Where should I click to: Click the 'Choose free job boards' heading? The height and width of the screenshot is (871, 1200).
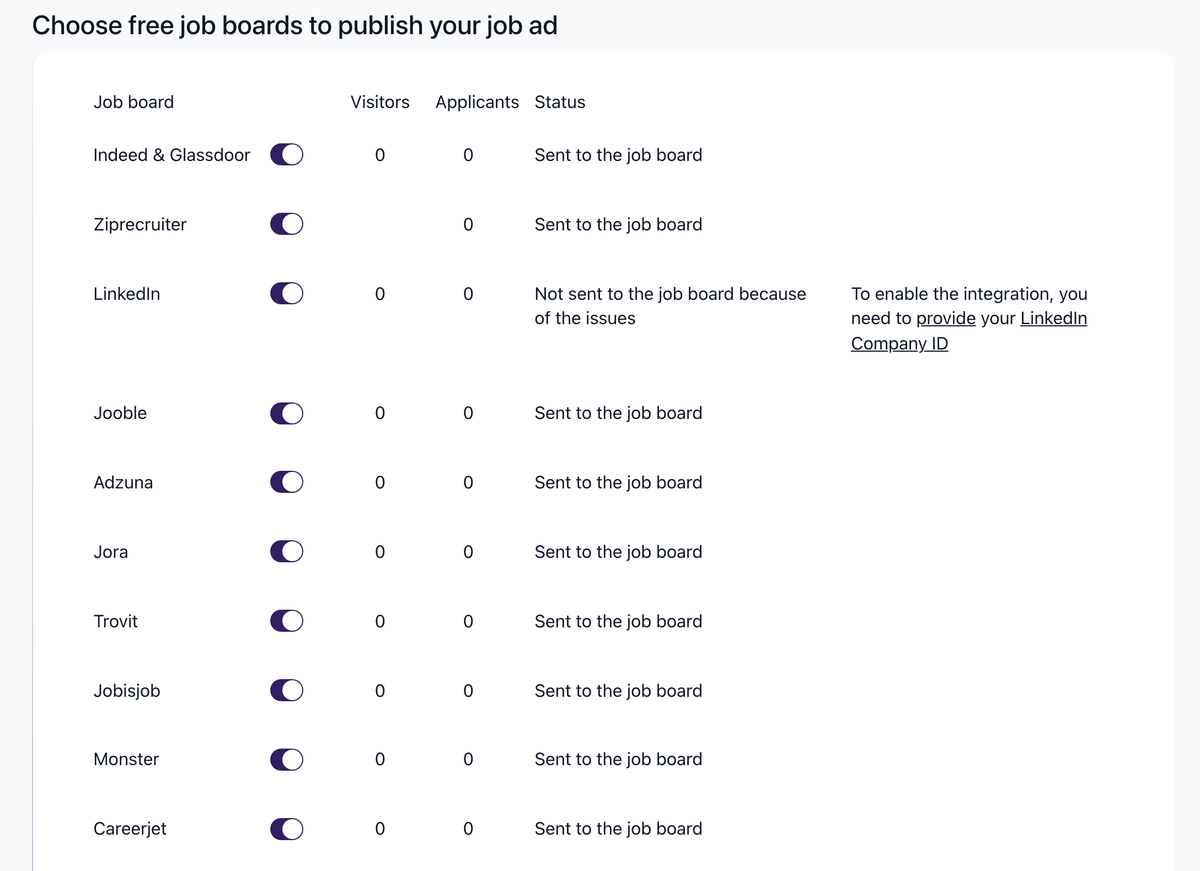(295, 26)
